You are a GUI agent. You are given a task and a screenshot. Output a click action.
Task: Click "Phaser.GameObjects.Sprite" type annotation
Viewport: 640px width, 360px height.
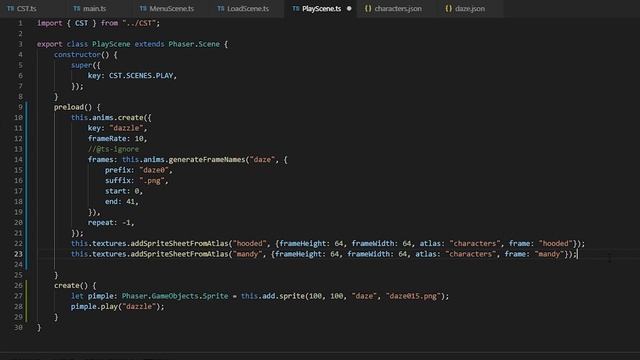175,296
